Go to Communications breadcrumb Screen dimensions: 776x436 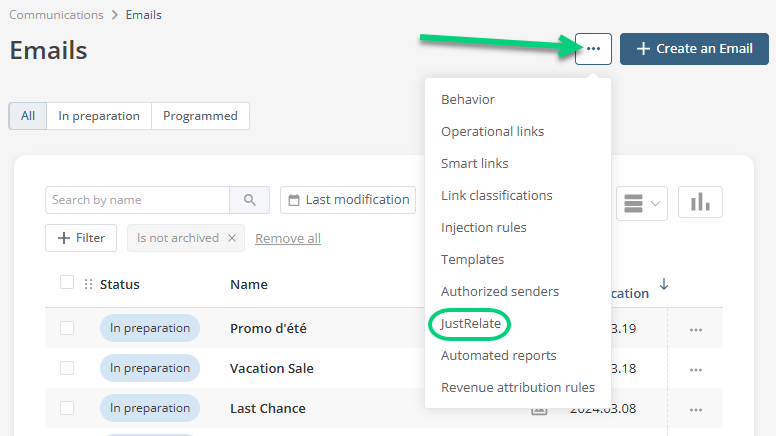(x=56, y=15)
